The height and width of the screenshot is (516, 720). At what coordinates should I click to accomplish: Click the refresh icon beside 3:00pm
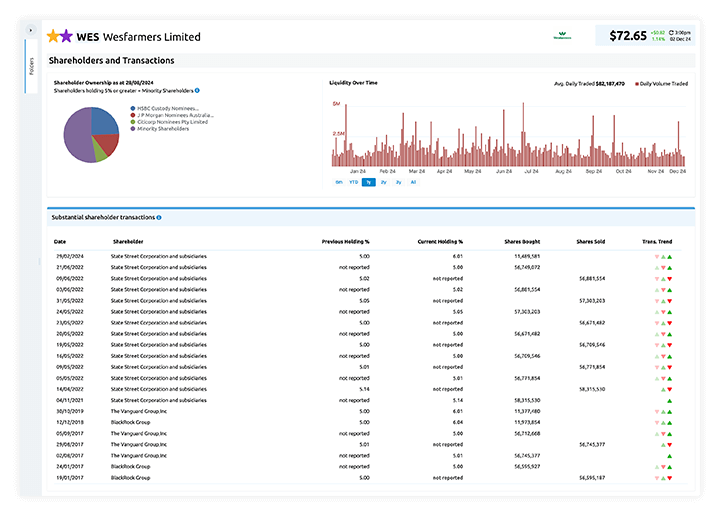tap(672, 32)
